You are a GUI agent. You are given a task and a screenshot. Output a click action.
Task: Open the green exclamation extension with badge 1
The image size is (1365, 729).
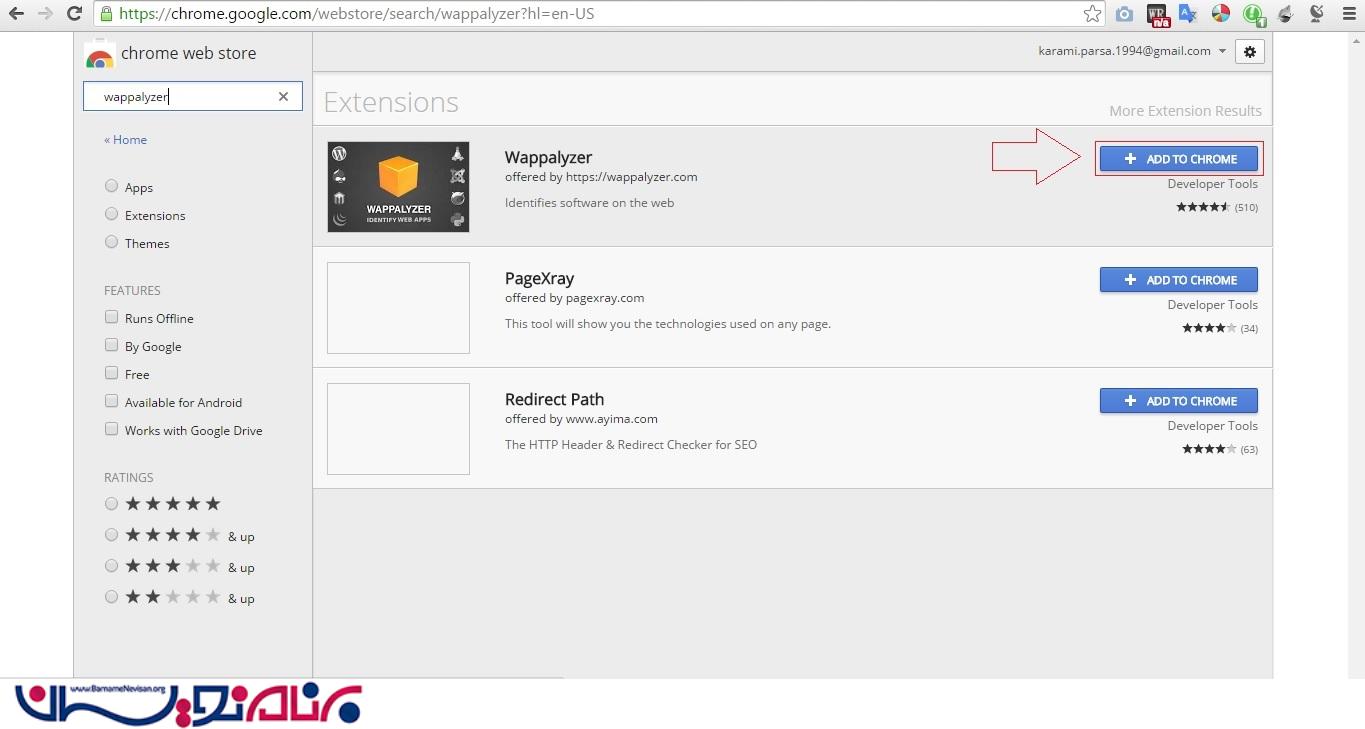(x=1254, y=15)
